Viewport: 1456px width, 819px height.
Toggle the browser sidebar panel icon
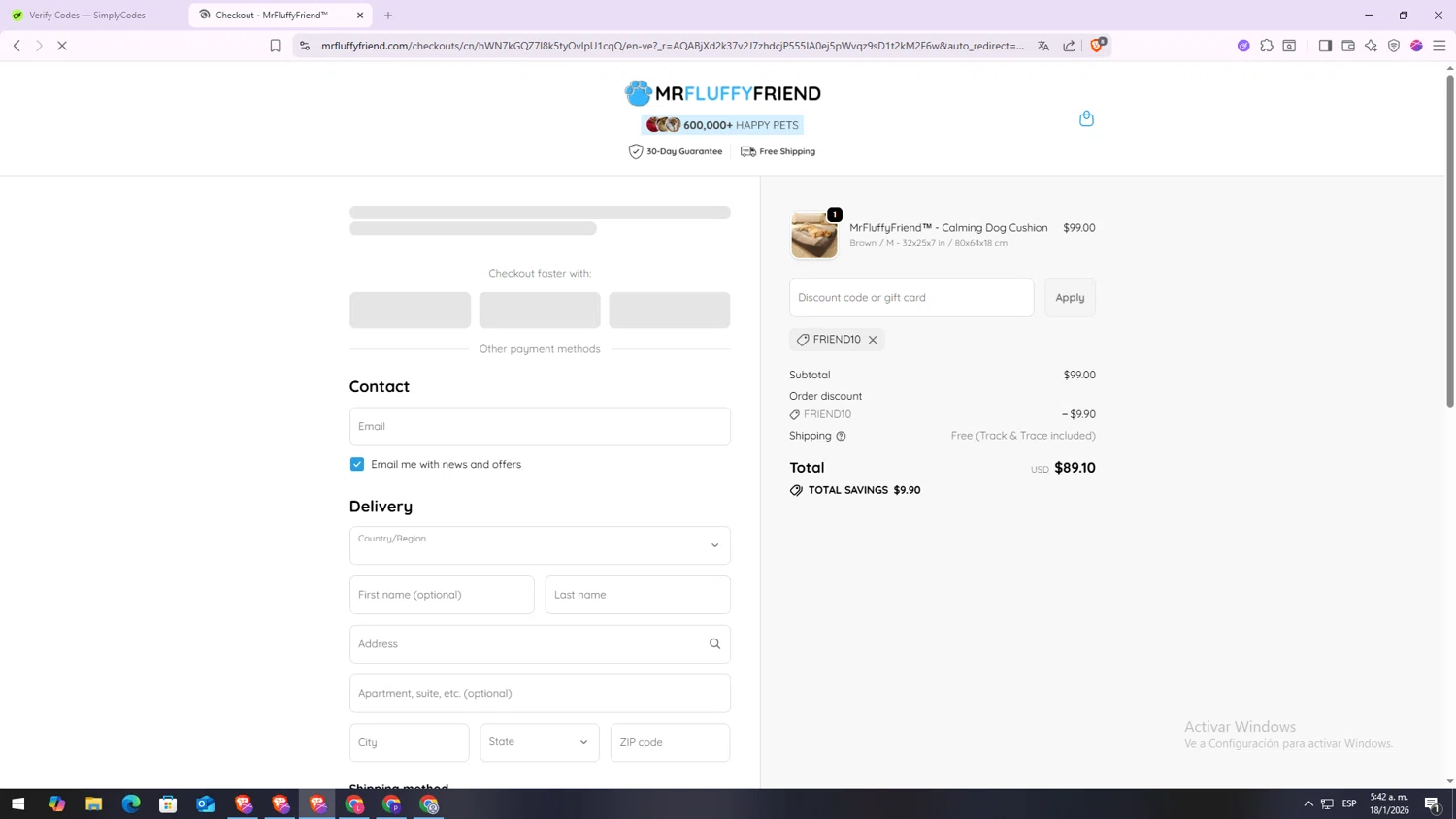point(1325,46)
